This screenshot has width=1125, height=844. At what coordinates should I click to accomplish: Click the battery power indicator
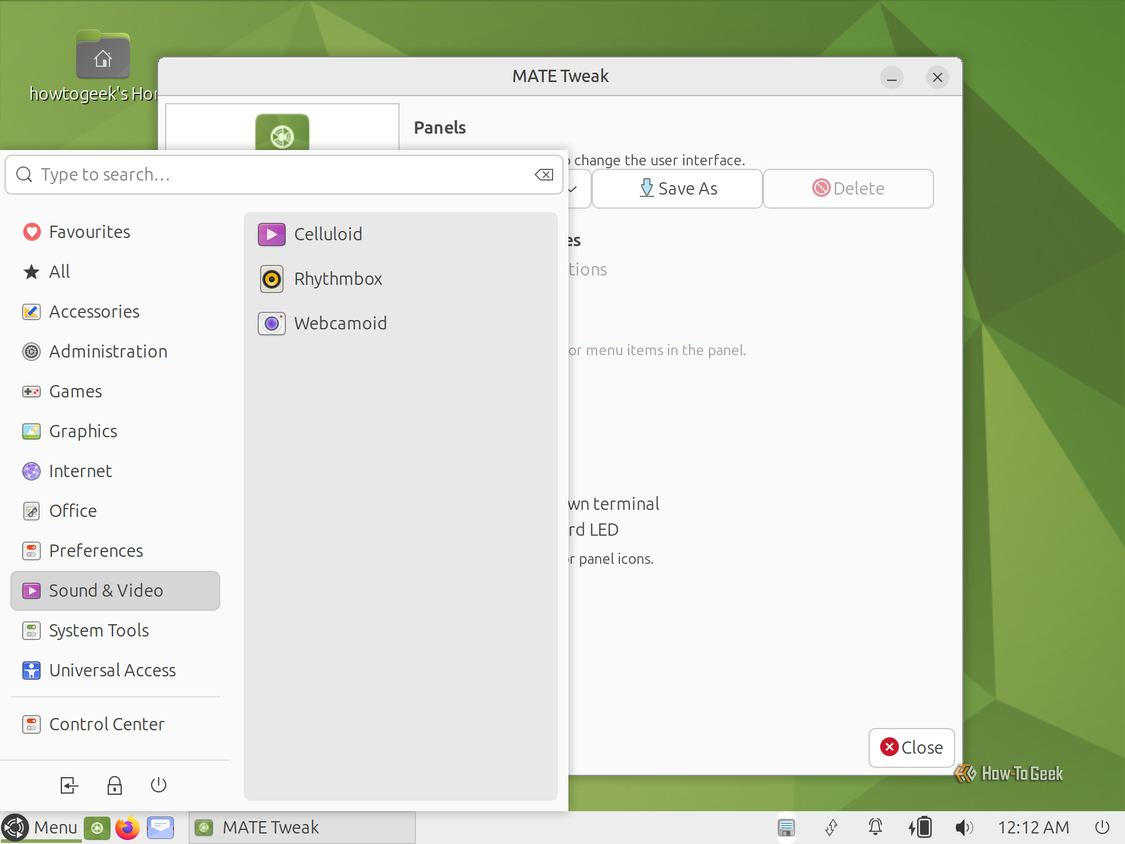pyautogui.click(x=920, y=827)
